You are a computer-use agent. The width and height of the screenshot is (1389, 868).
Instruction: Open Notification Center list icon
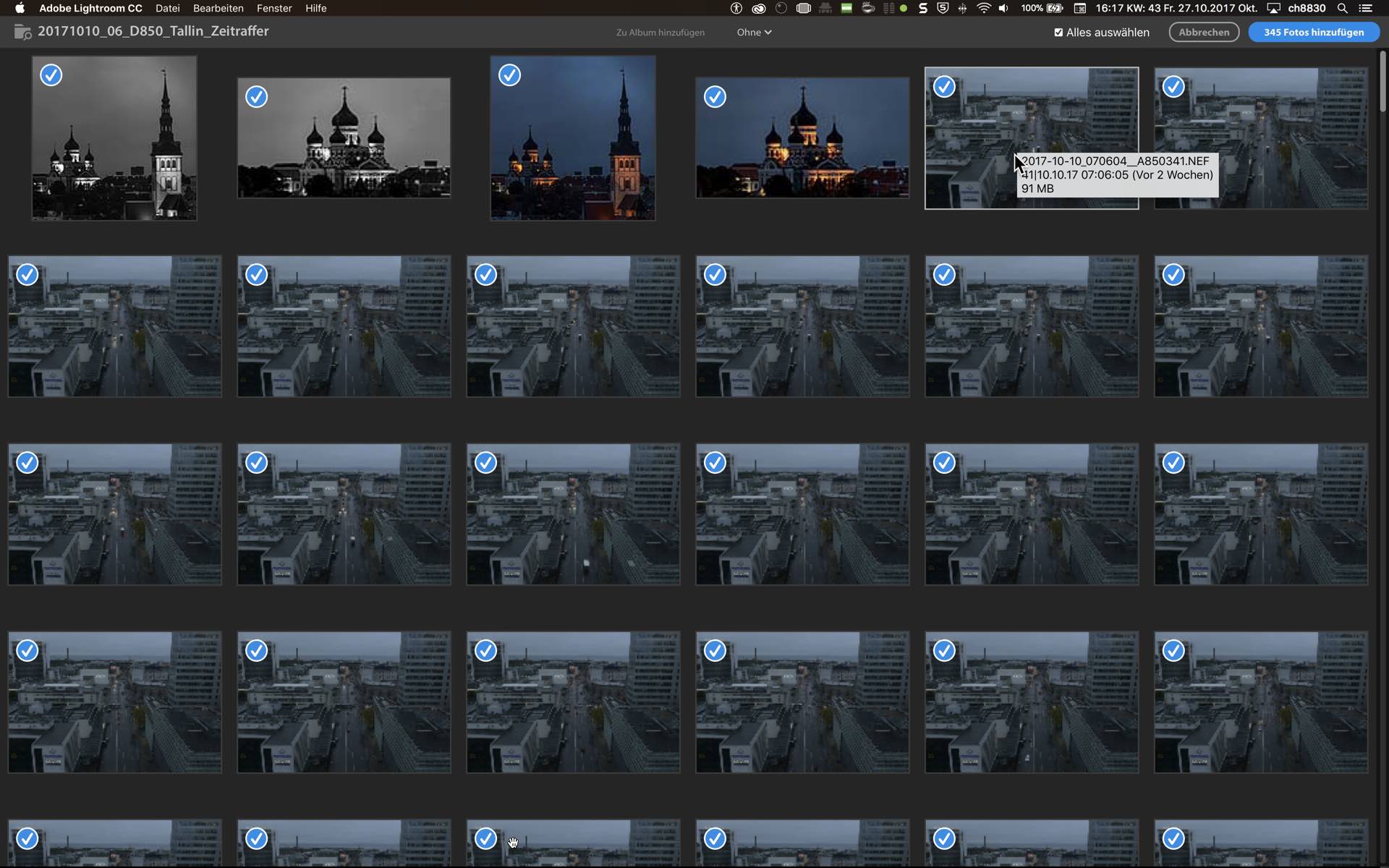click(1365, 8)
